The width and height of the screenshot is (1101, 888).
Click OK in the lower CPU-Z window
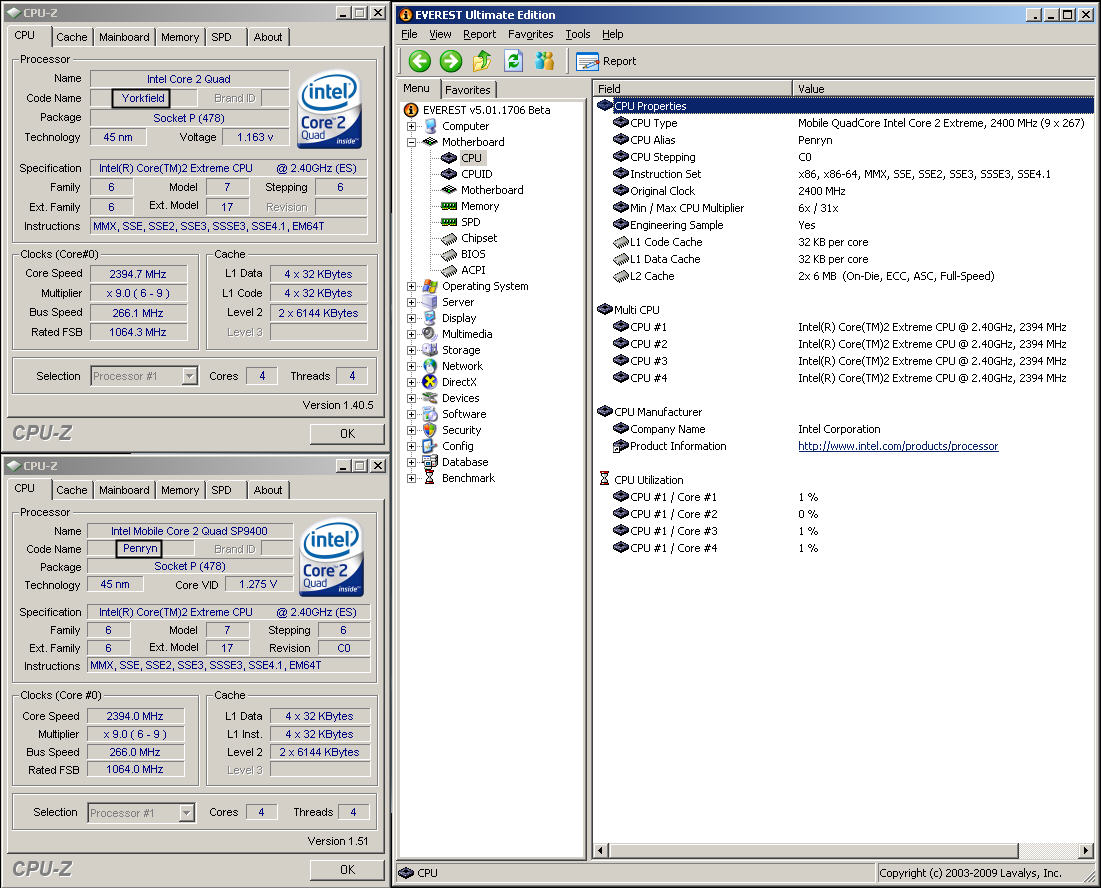tap(348, 870)
